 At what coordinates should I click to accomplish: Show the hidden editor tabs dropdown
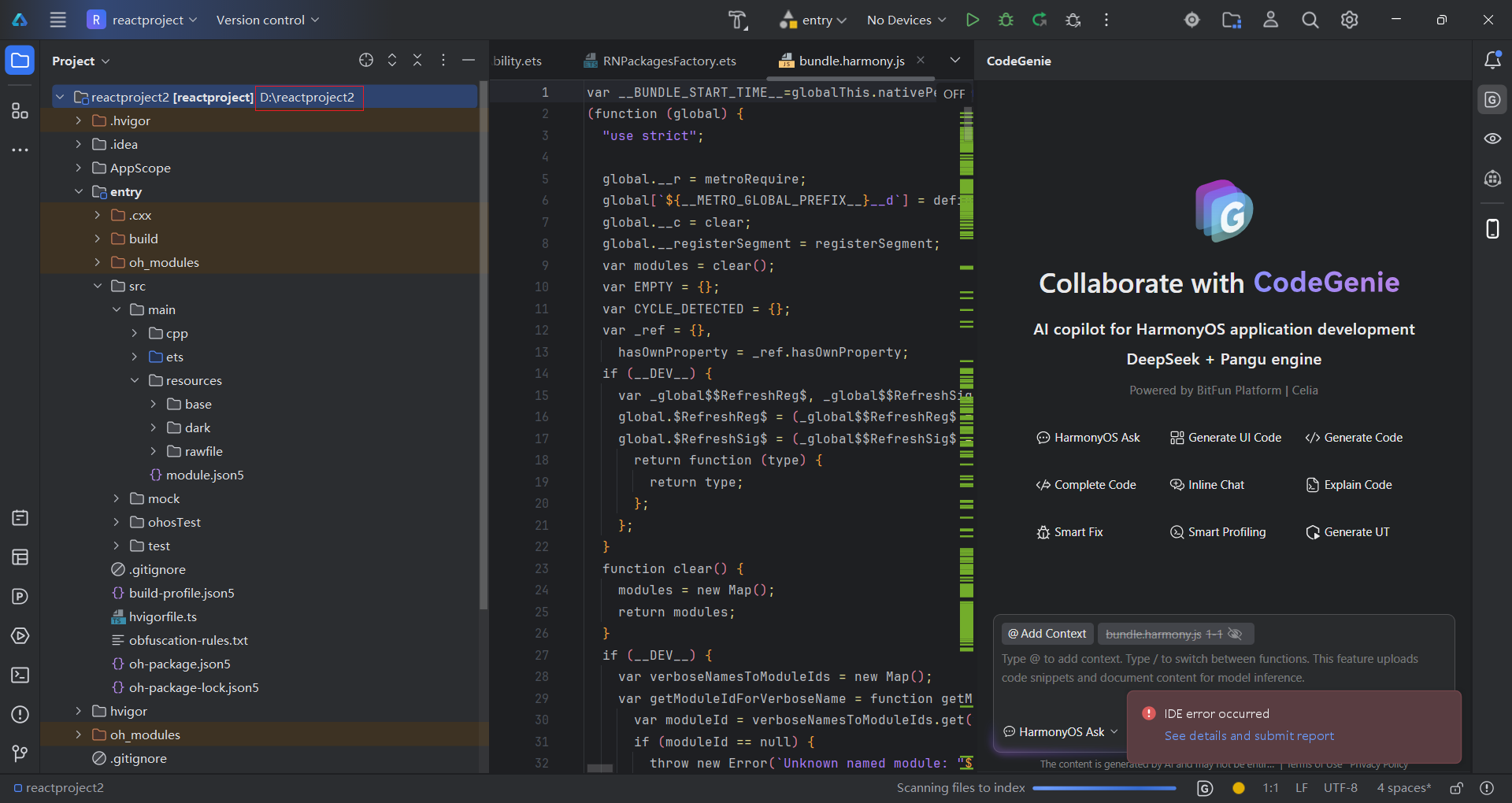click(955, 60)
